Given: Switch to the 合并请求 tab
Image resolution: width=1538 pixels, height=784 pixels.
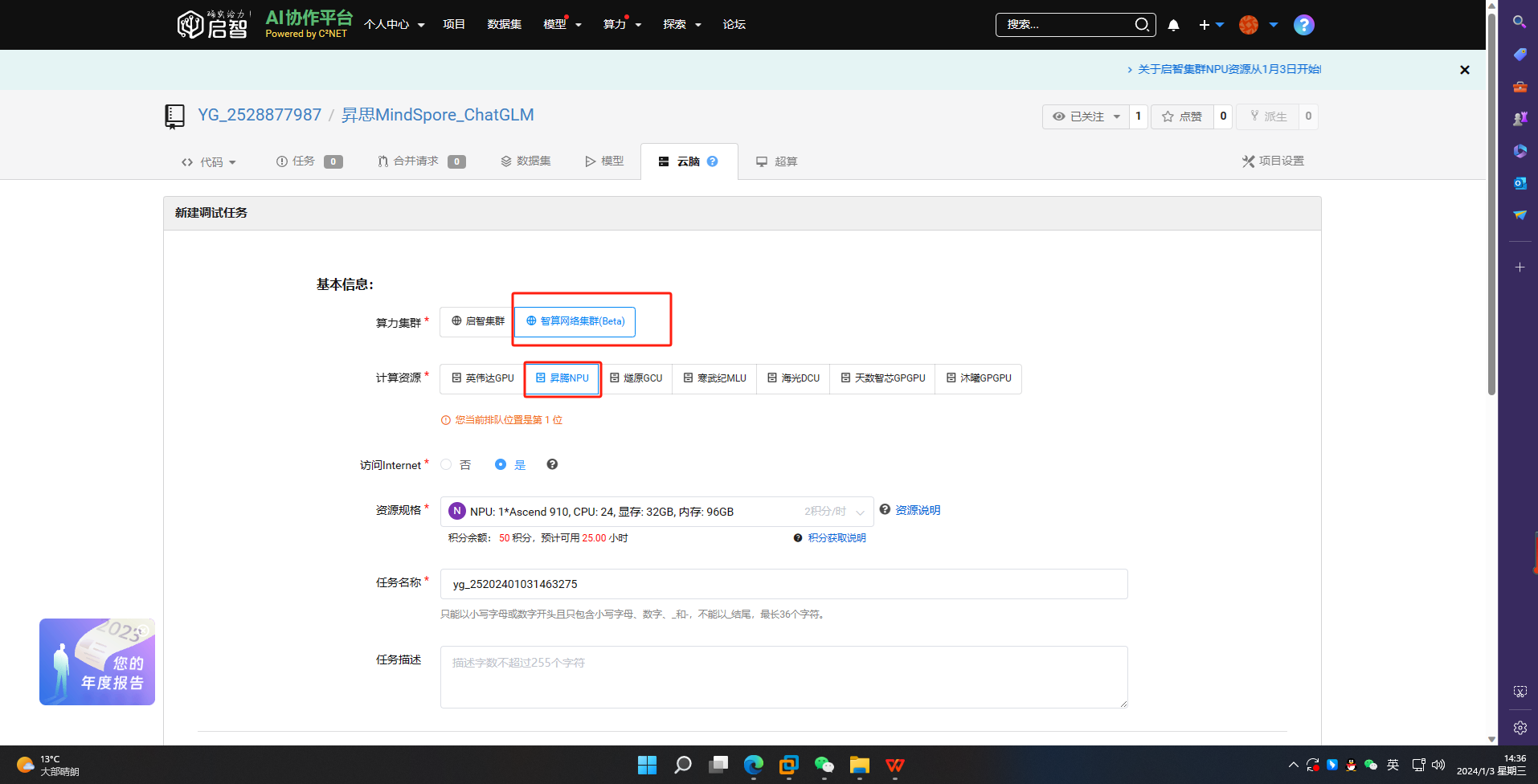Looking at the screenshot, I should [421, 161].
